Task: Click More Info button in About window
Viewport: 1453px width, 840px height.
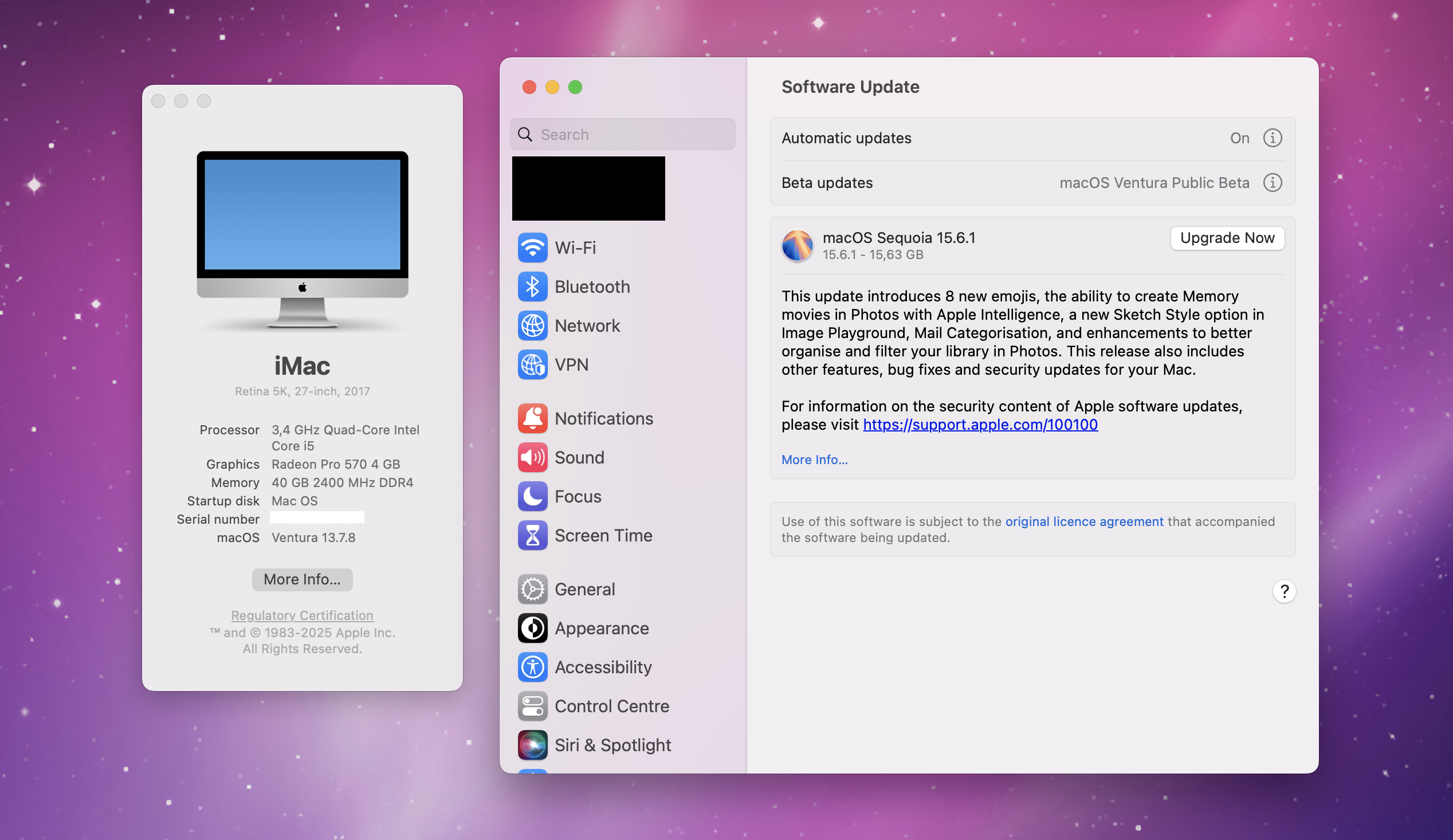Action: pos(302,579)
